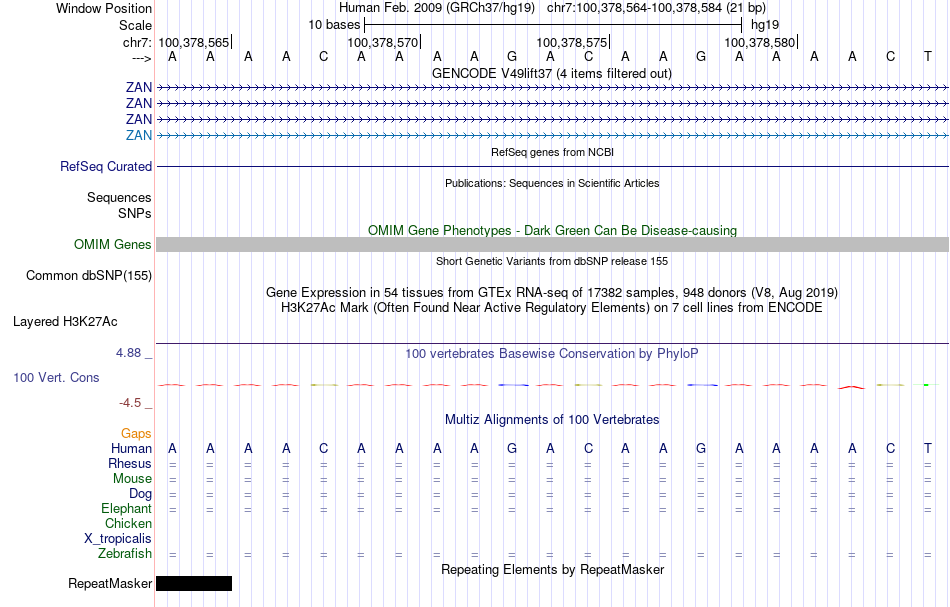Click the Human species label
Screen dimensions: 950x607
click(131, 448)
